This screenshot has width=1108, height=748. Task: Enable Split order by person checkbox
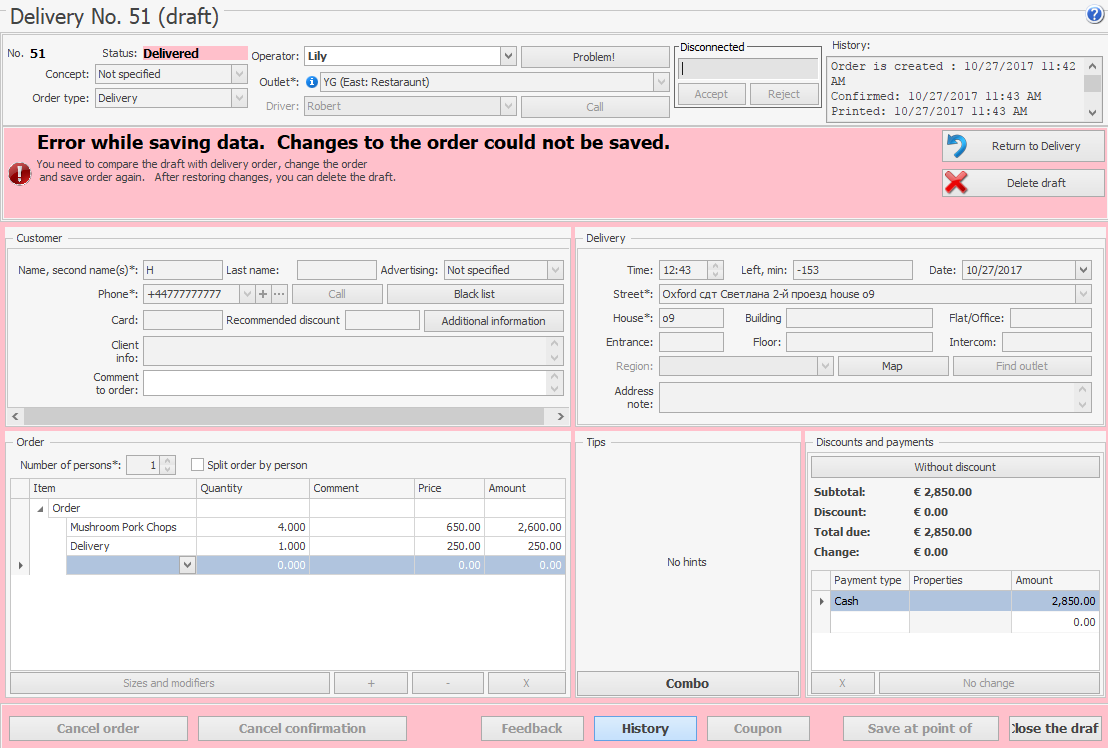[x=198, y=465]
